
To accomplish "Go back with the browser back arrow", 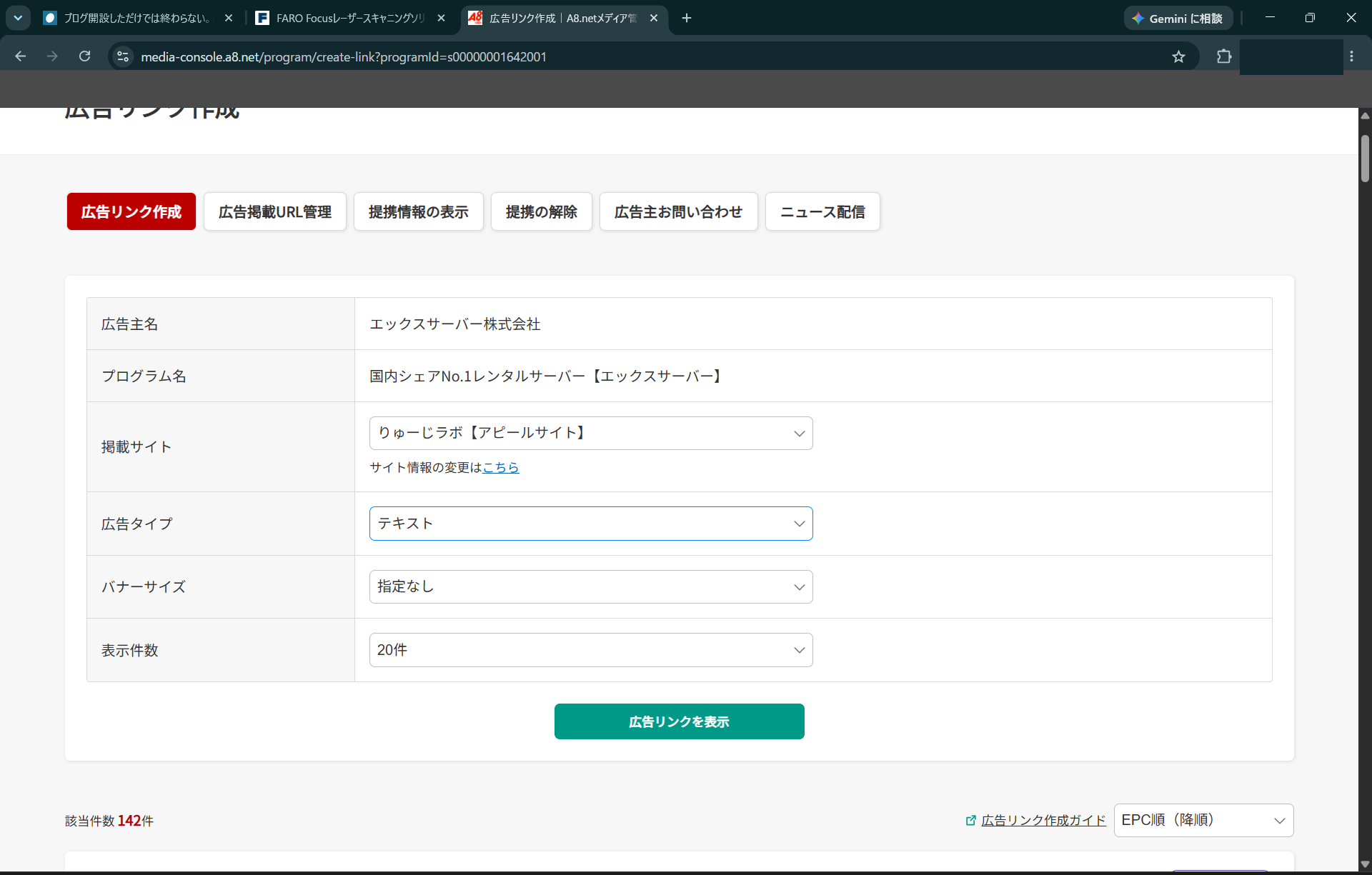I will coord(20,56).
